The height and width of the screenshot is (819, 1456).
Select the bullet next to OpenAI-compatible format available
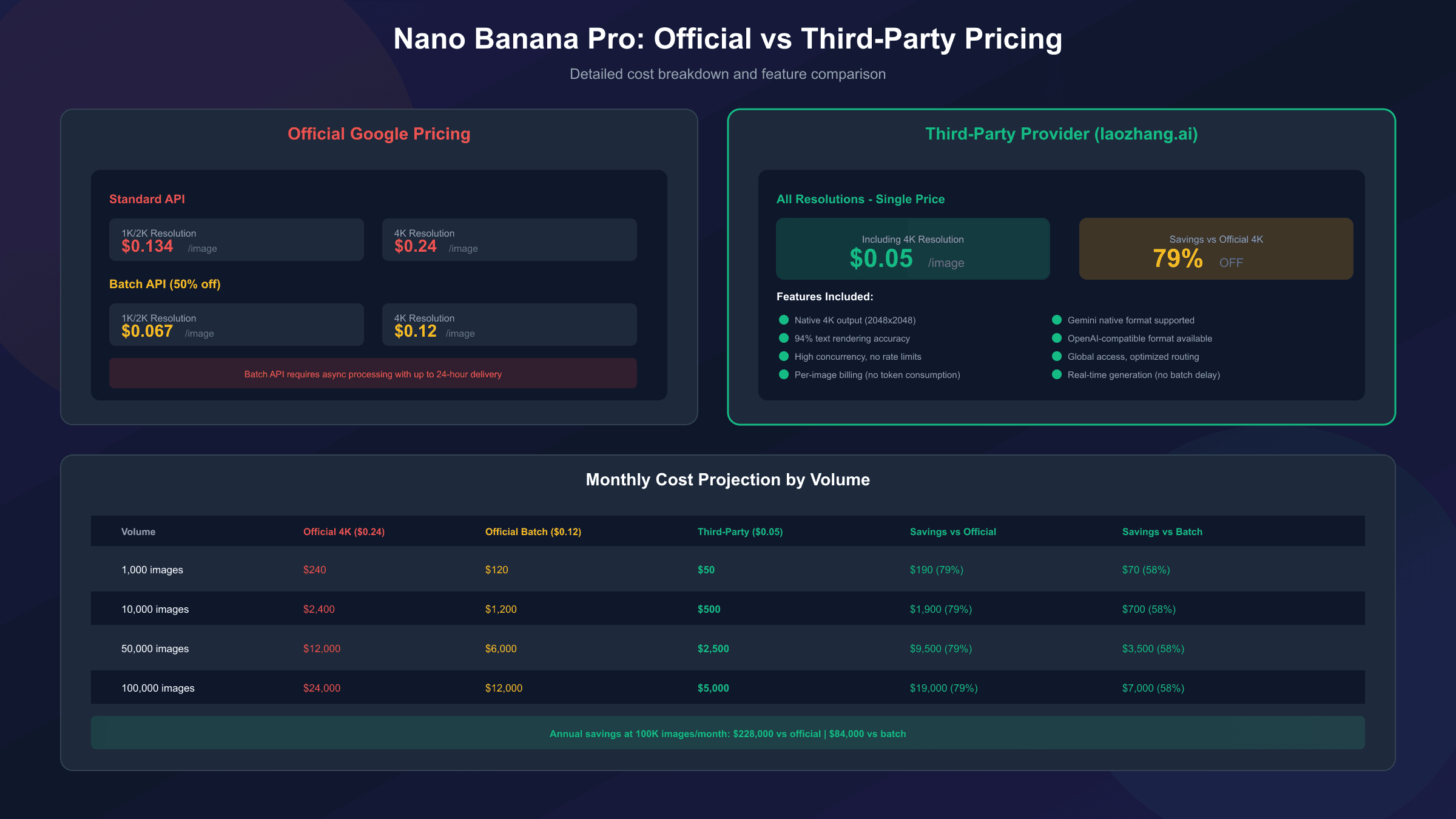[1057, 338]
